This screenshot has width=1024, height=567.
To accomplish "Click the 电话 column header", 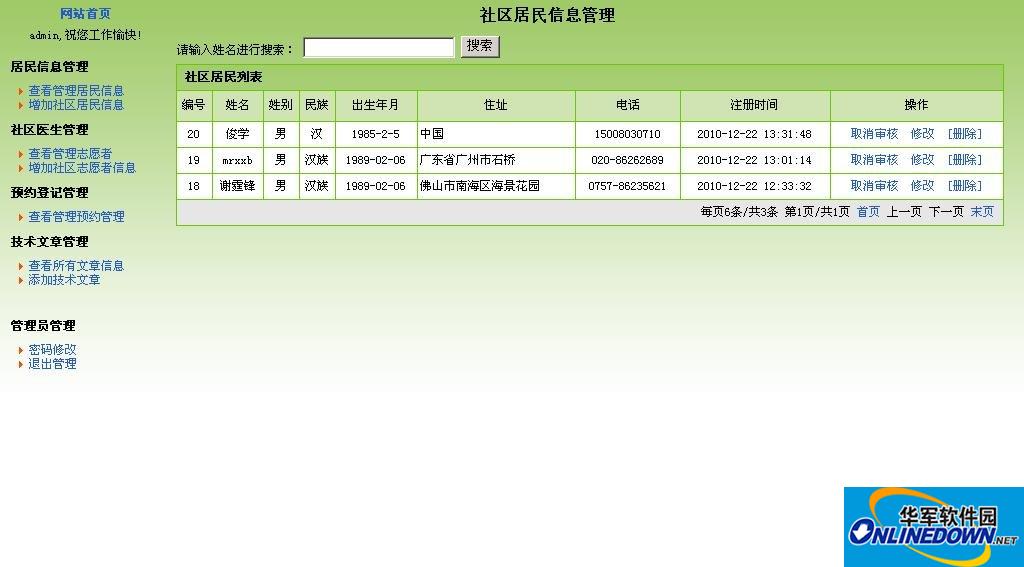I will coord(628,105).
